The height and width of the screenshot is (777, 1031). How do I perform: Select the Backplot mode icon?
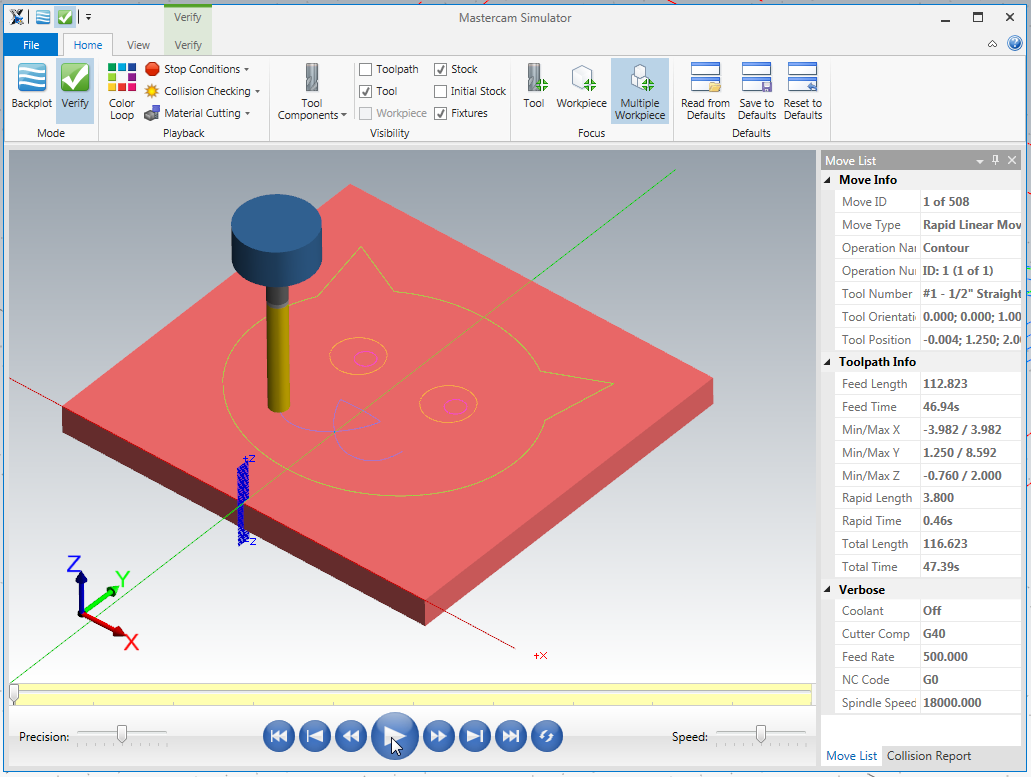[x=30, y=88]
